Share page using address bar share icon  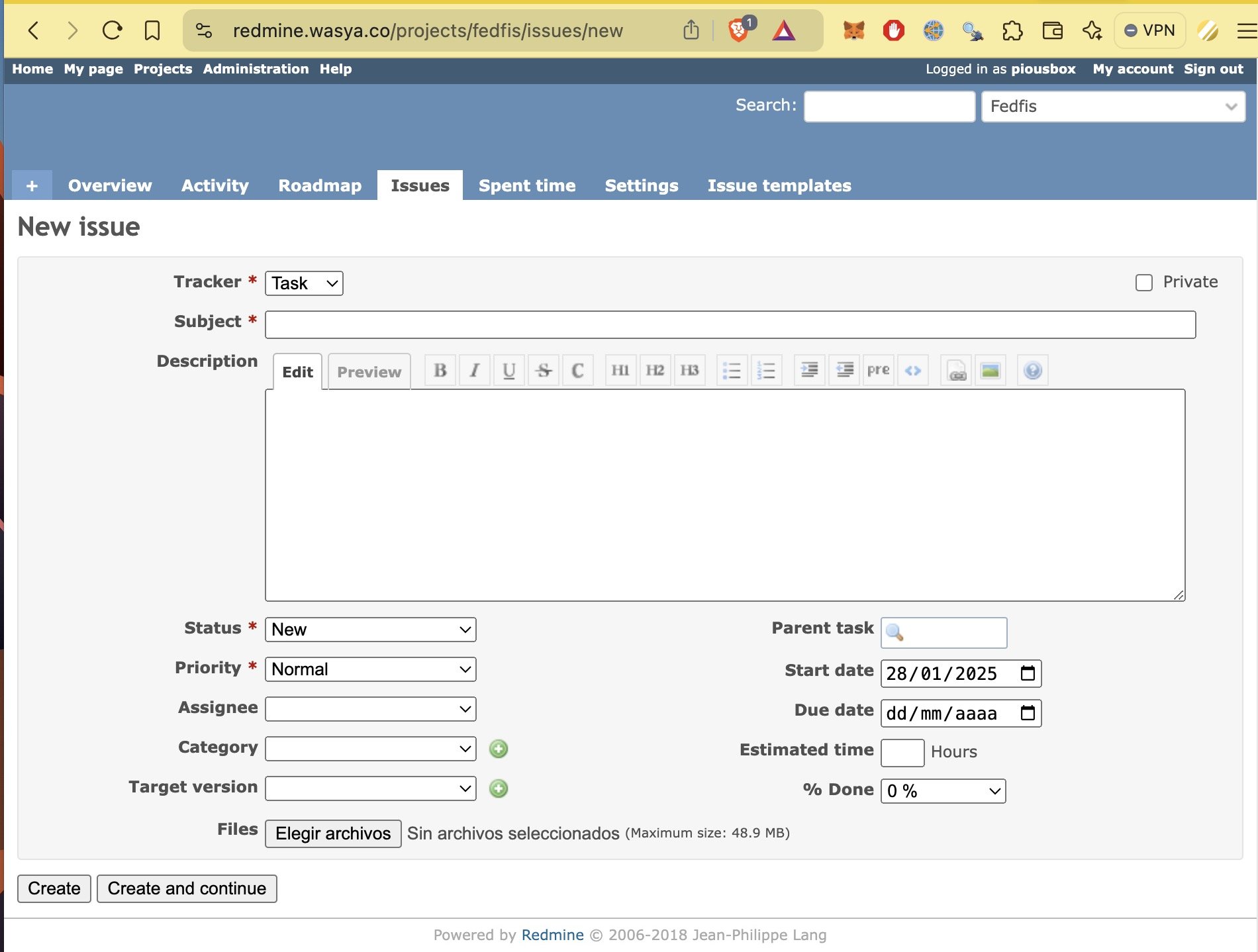691,30
